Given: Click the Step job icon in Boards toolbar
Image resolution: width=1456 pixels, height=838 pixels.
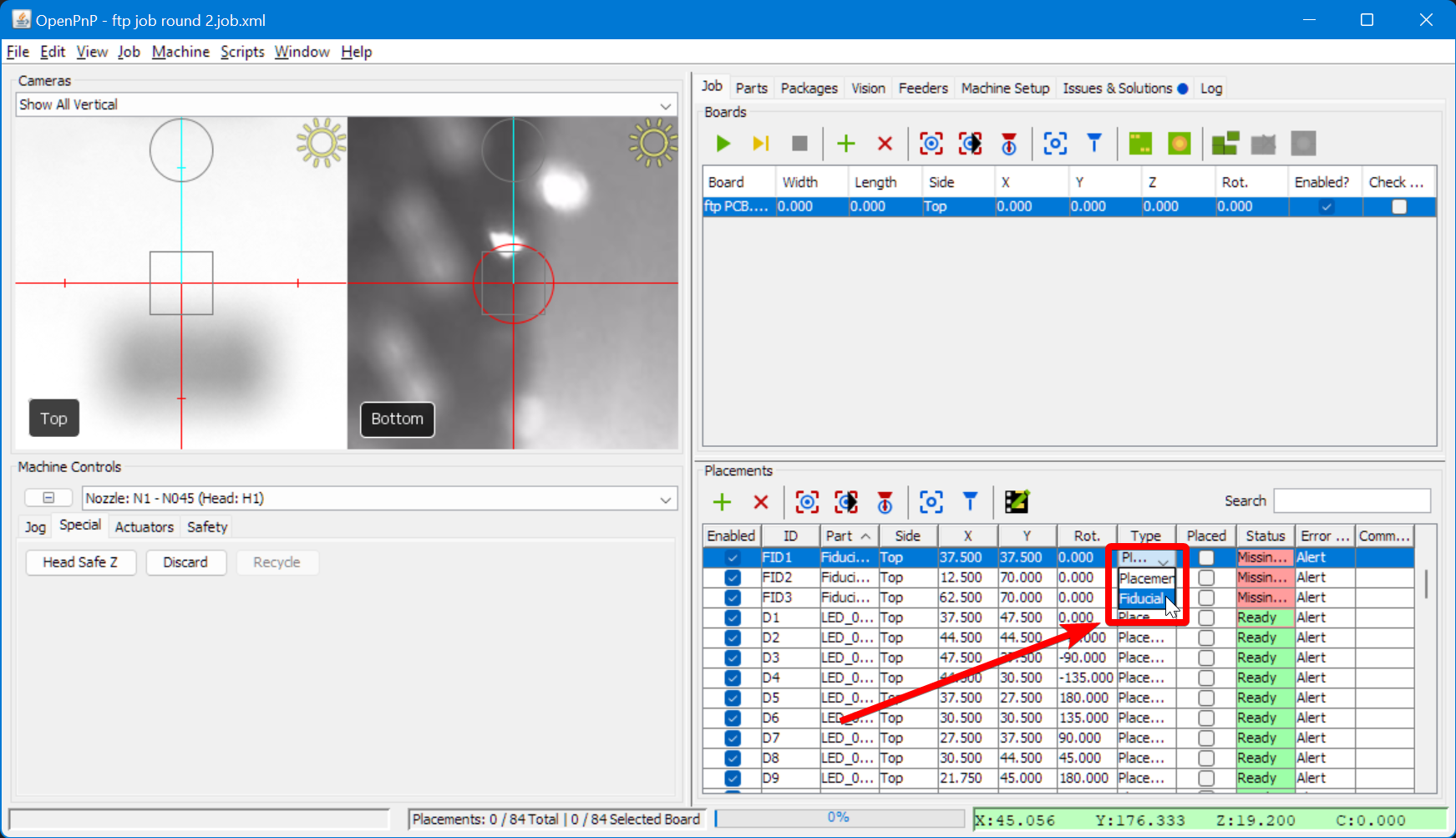Looking at the screenshot, I should tap(760, 143).
